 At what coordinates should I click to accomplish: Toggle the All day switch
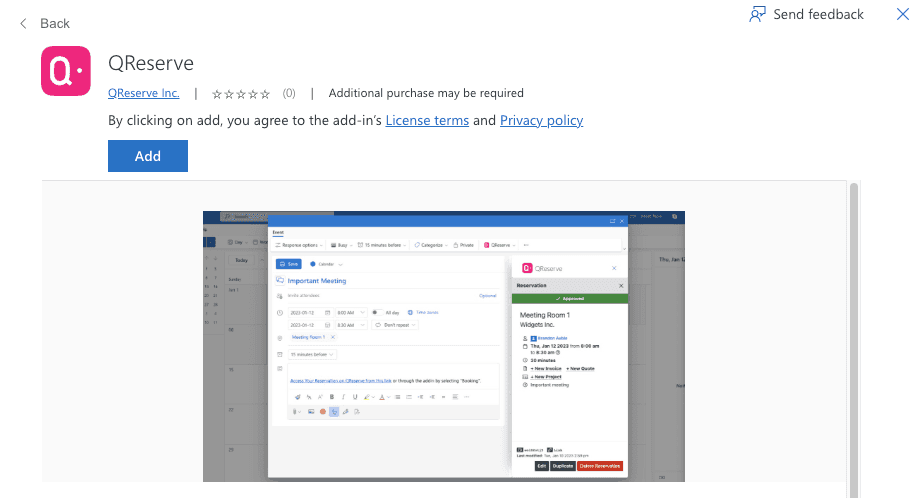378,312
